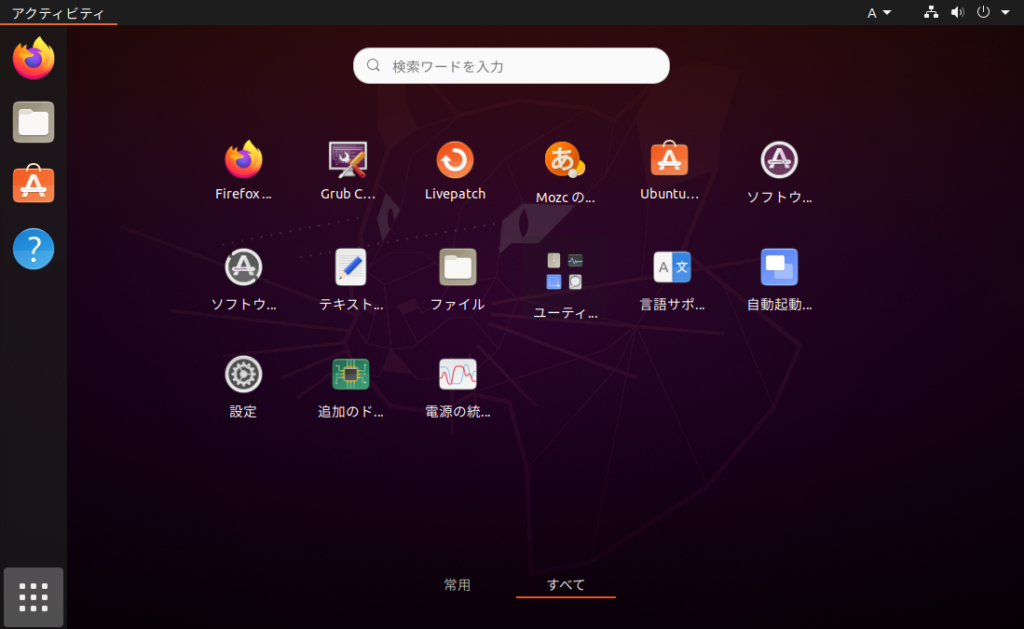Select the すべて all apps tab

pos(566,585)
